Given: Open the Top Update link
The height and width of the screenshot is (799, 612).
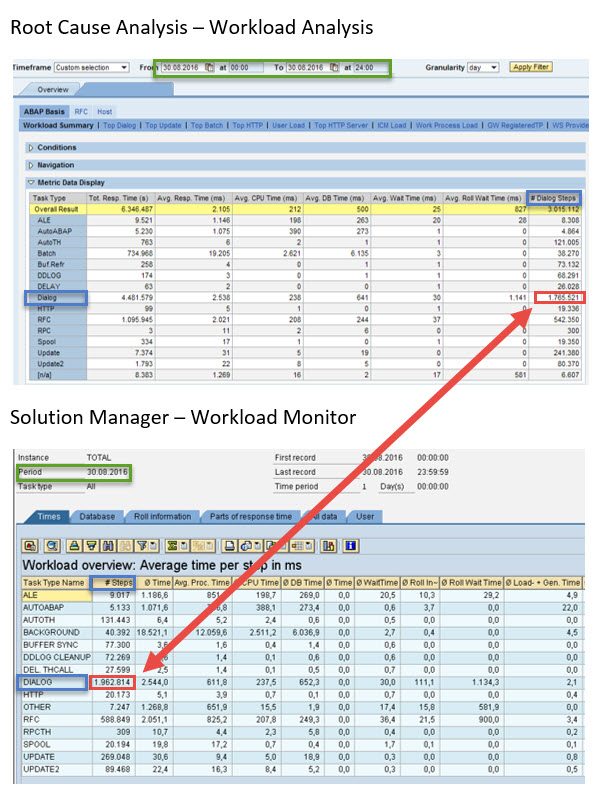Looking at the screenshot, I should [x=163, y=125].
